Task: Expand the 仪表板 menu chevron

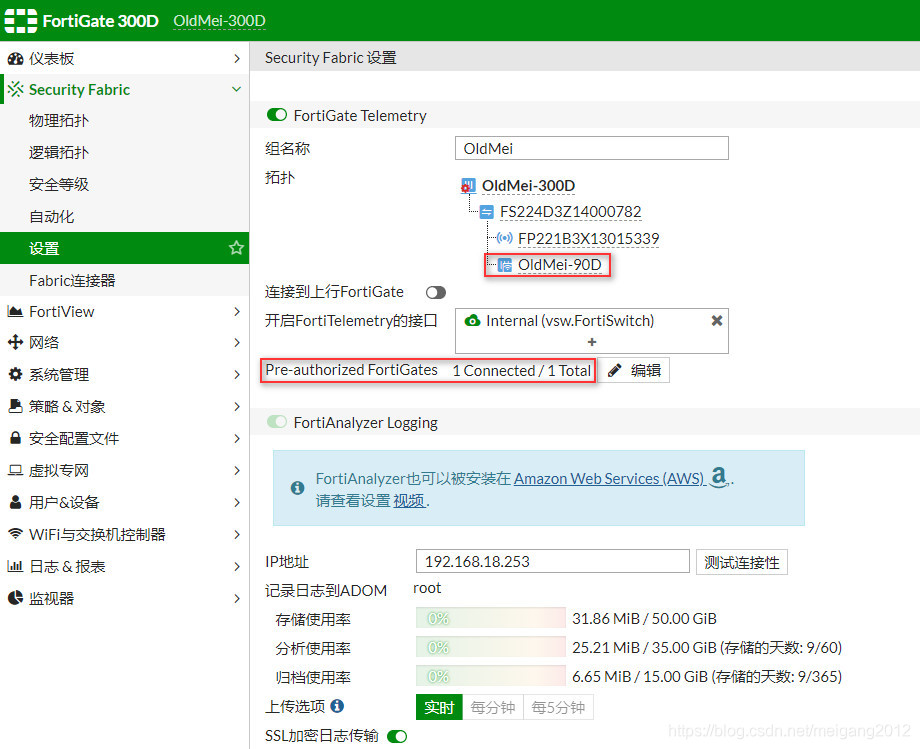Action: click(236, 59)
